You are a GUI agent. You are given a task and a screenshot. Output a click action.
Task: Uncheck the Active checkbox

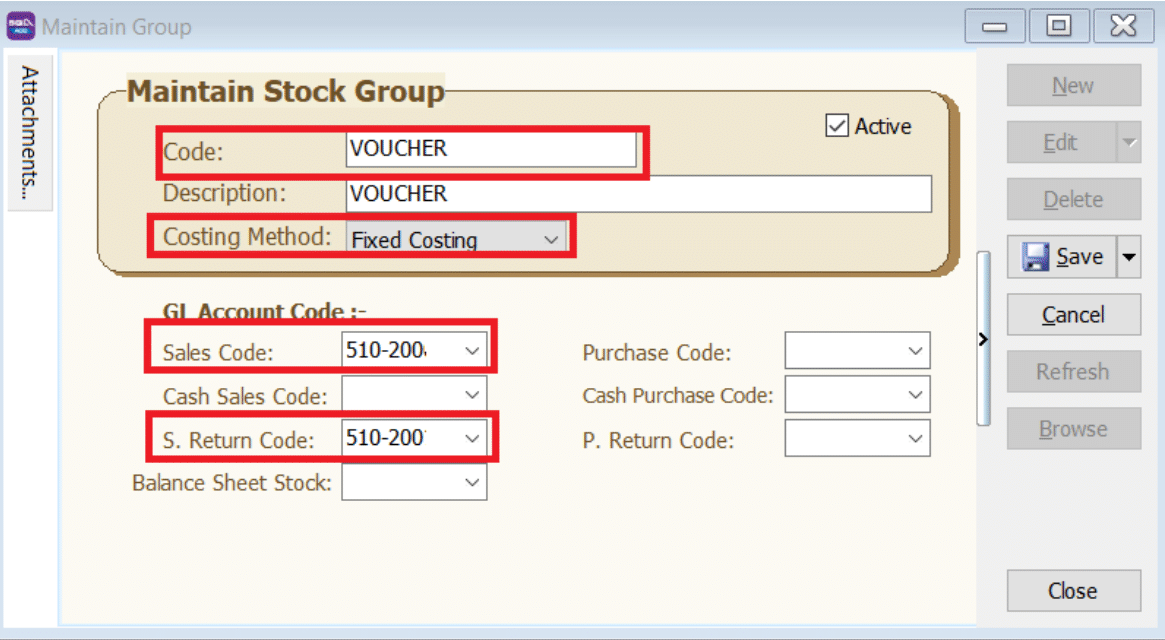(x=836, y=127)
